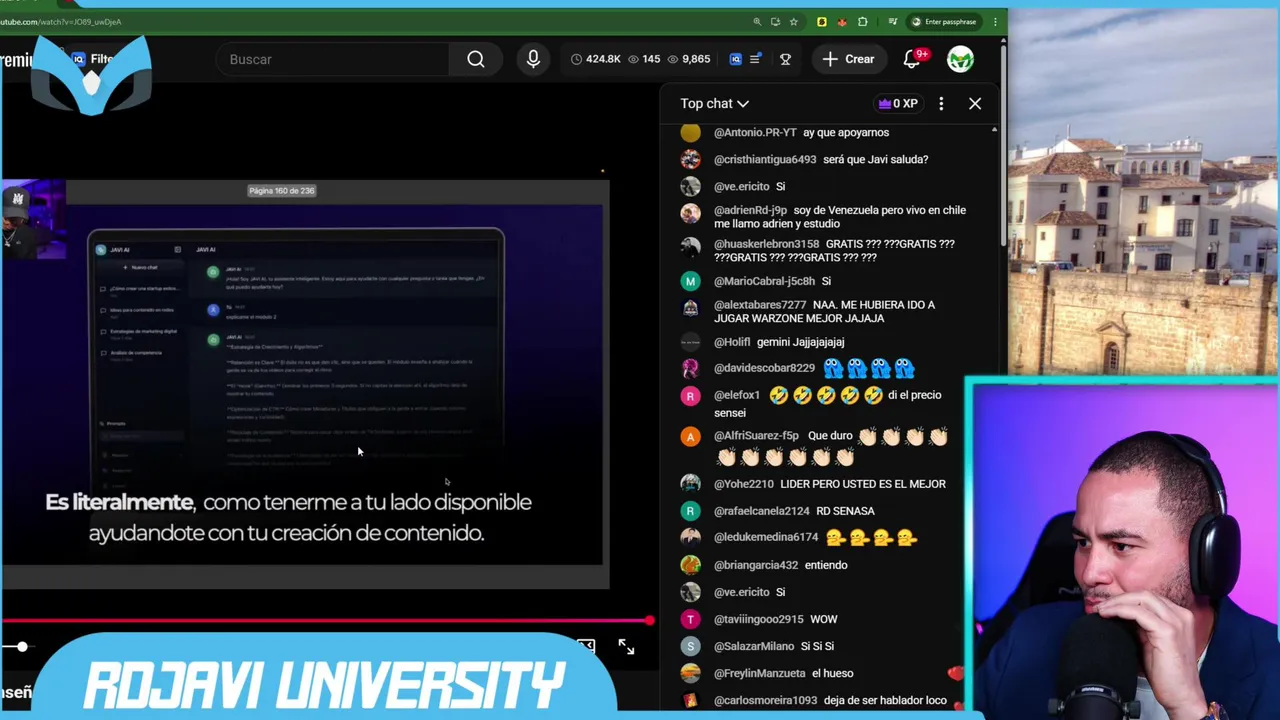
Task: Open the yellow extension icon in browser toolbar
Action: (821, 21)
